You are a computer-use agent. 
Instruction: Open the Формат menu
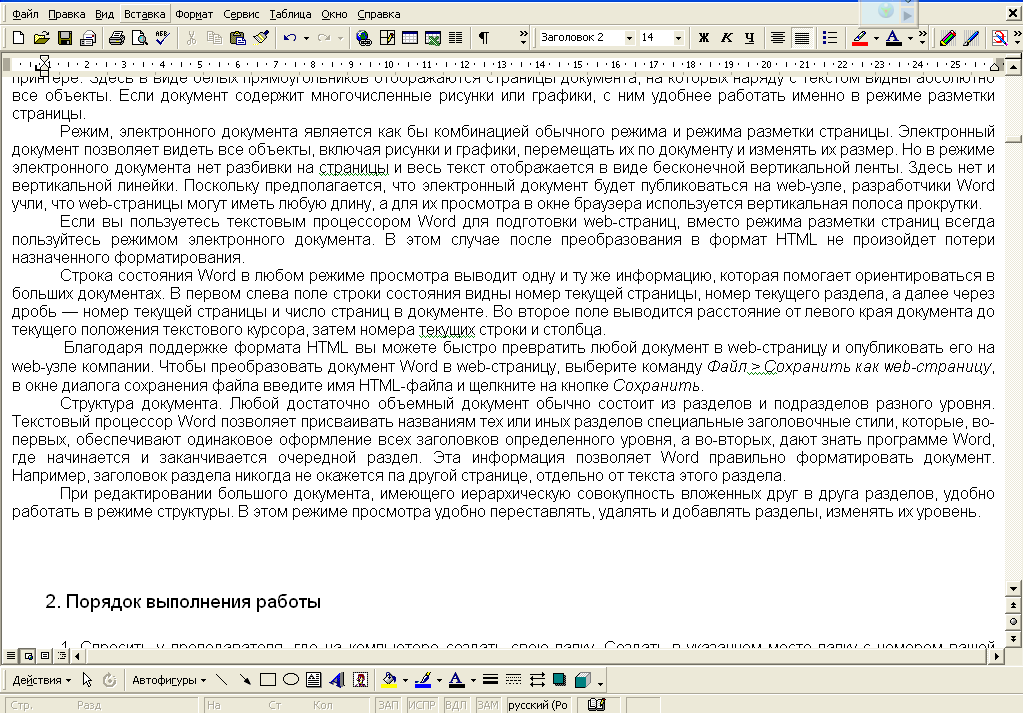[194, 14]
